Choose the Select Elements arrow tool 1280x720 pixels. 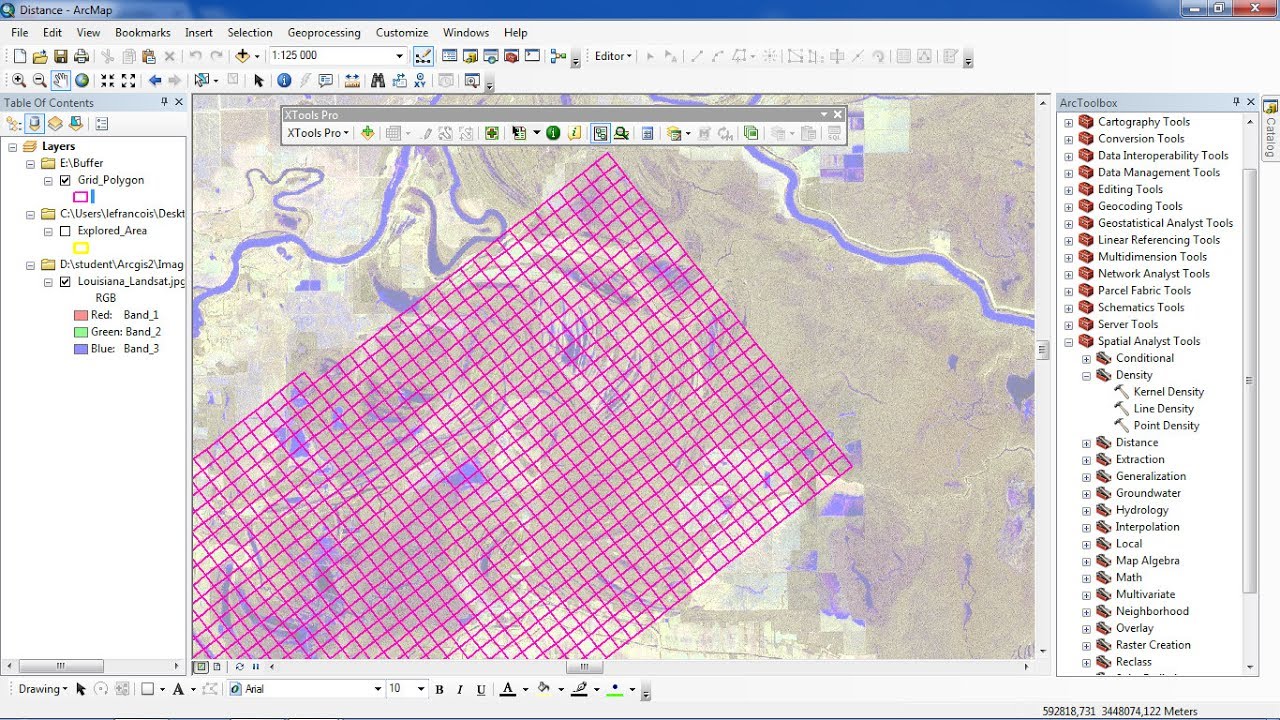point(259,80)
